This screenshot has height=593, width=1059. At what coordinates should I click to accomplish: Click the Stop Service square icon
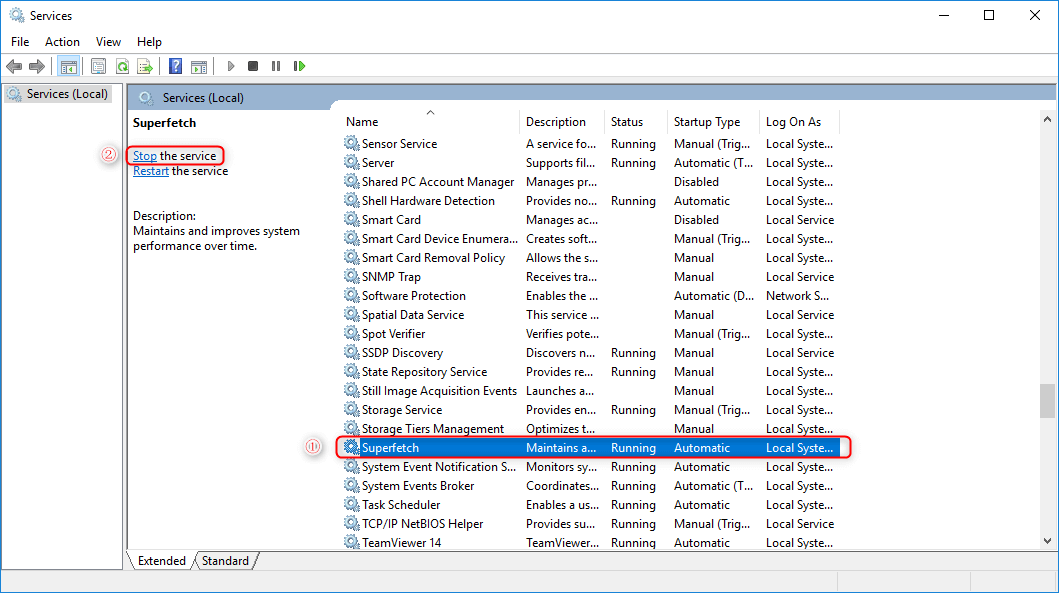click(x=253, y=66)
